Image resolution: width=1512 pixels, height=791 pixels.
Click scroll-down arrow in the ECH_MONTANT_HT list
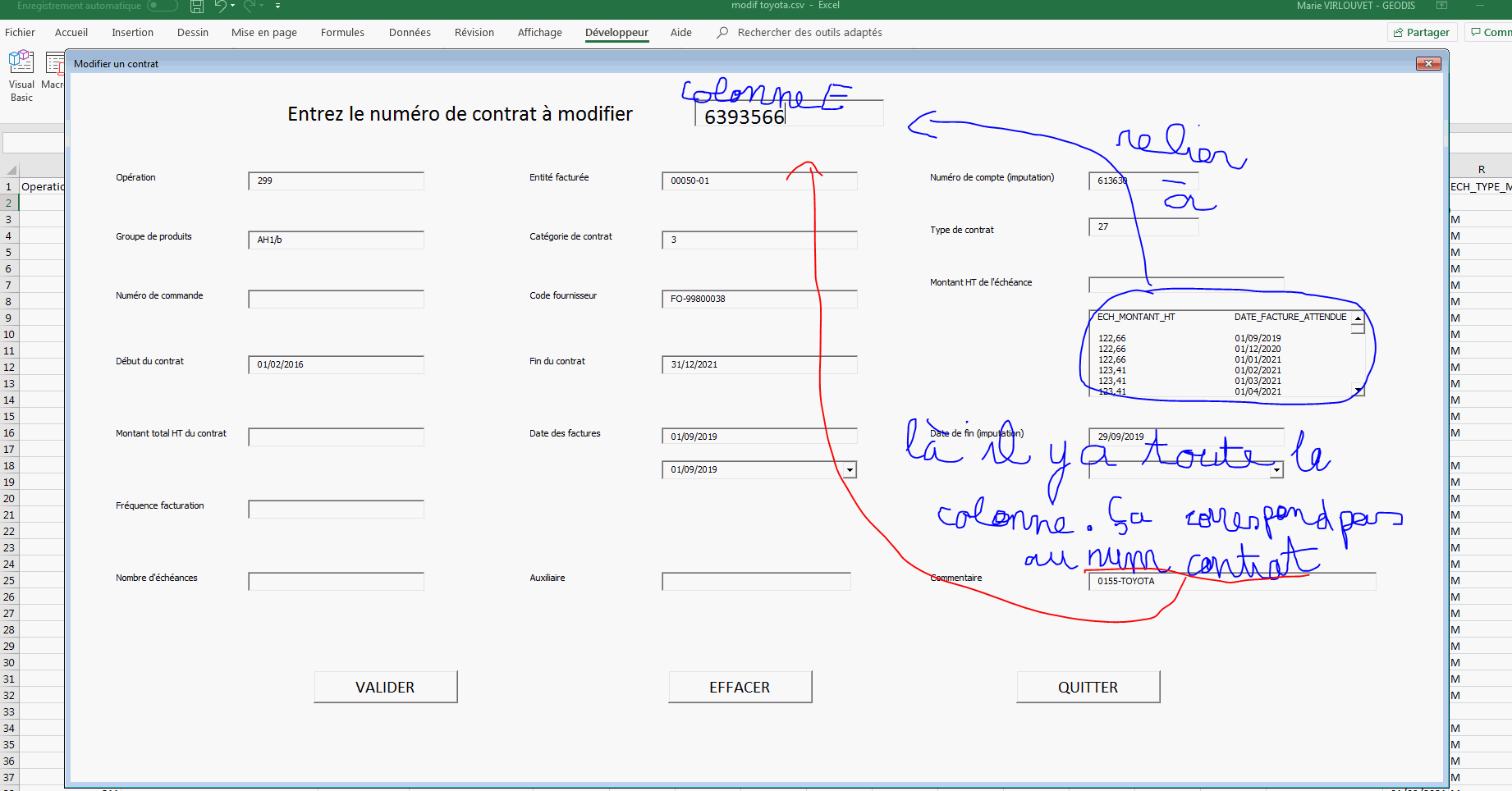(1359, 391)
